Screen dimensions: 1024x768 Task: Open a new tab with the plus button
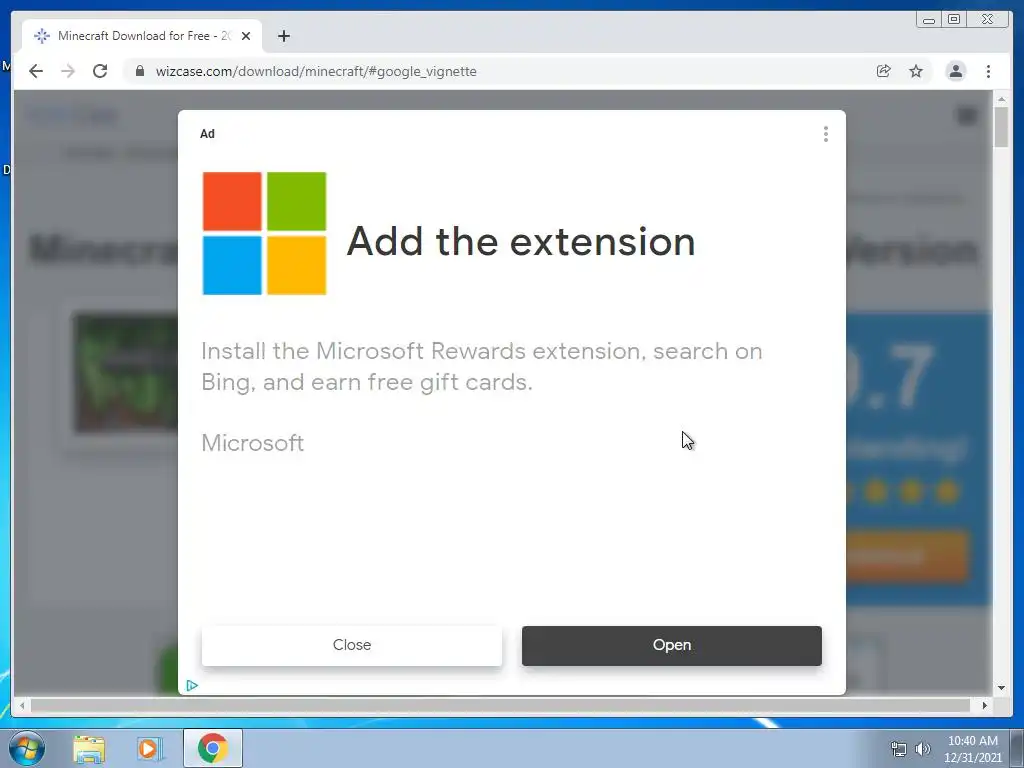click(283, 36)
